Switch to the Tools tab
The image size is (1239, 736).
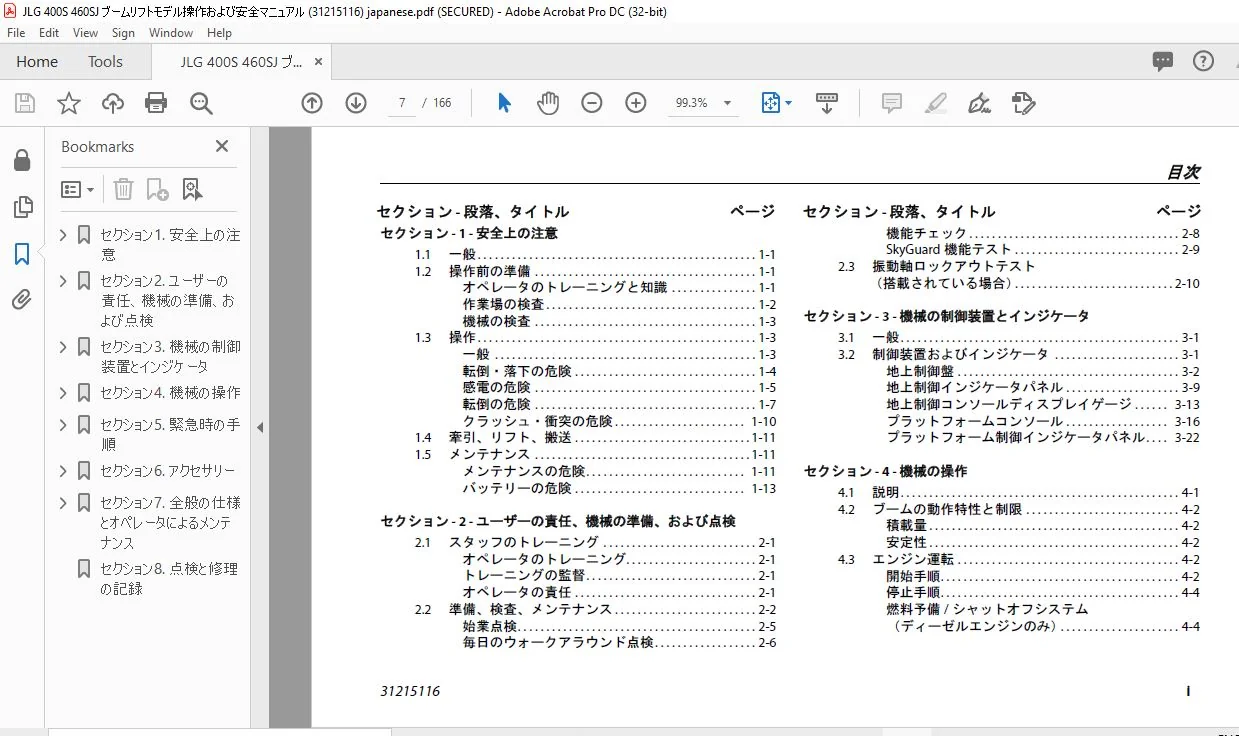[105, 61]
